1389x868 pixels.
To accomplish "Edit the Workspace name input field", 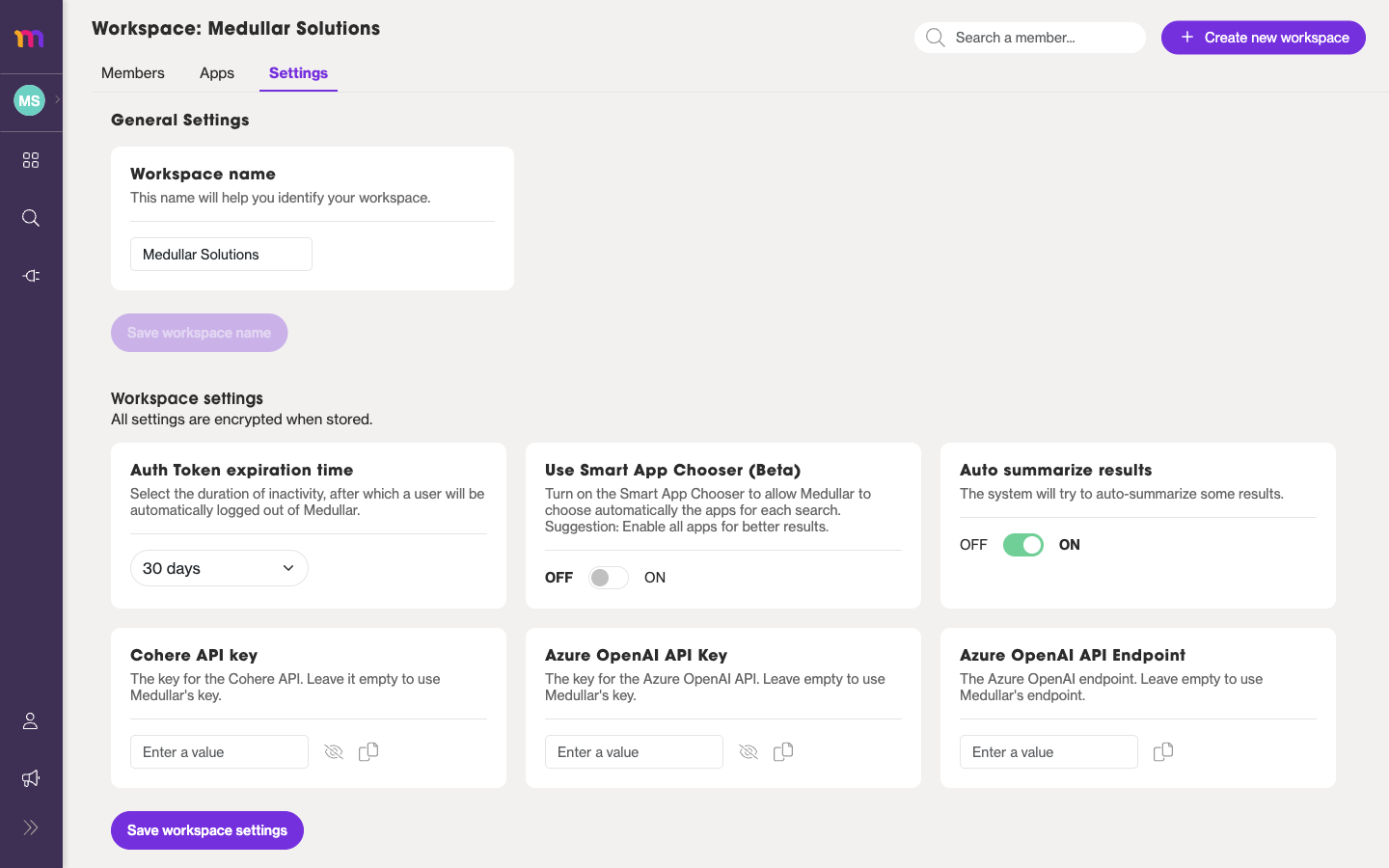I will point(221,255).
